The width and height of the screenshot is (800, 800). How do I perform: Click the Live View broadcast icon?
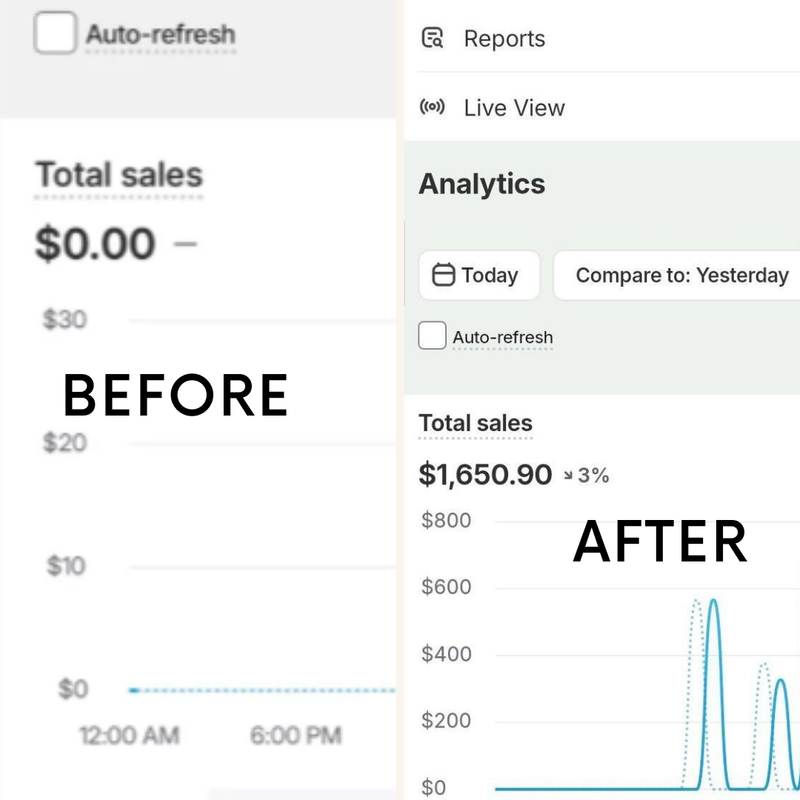pos(433,108)
